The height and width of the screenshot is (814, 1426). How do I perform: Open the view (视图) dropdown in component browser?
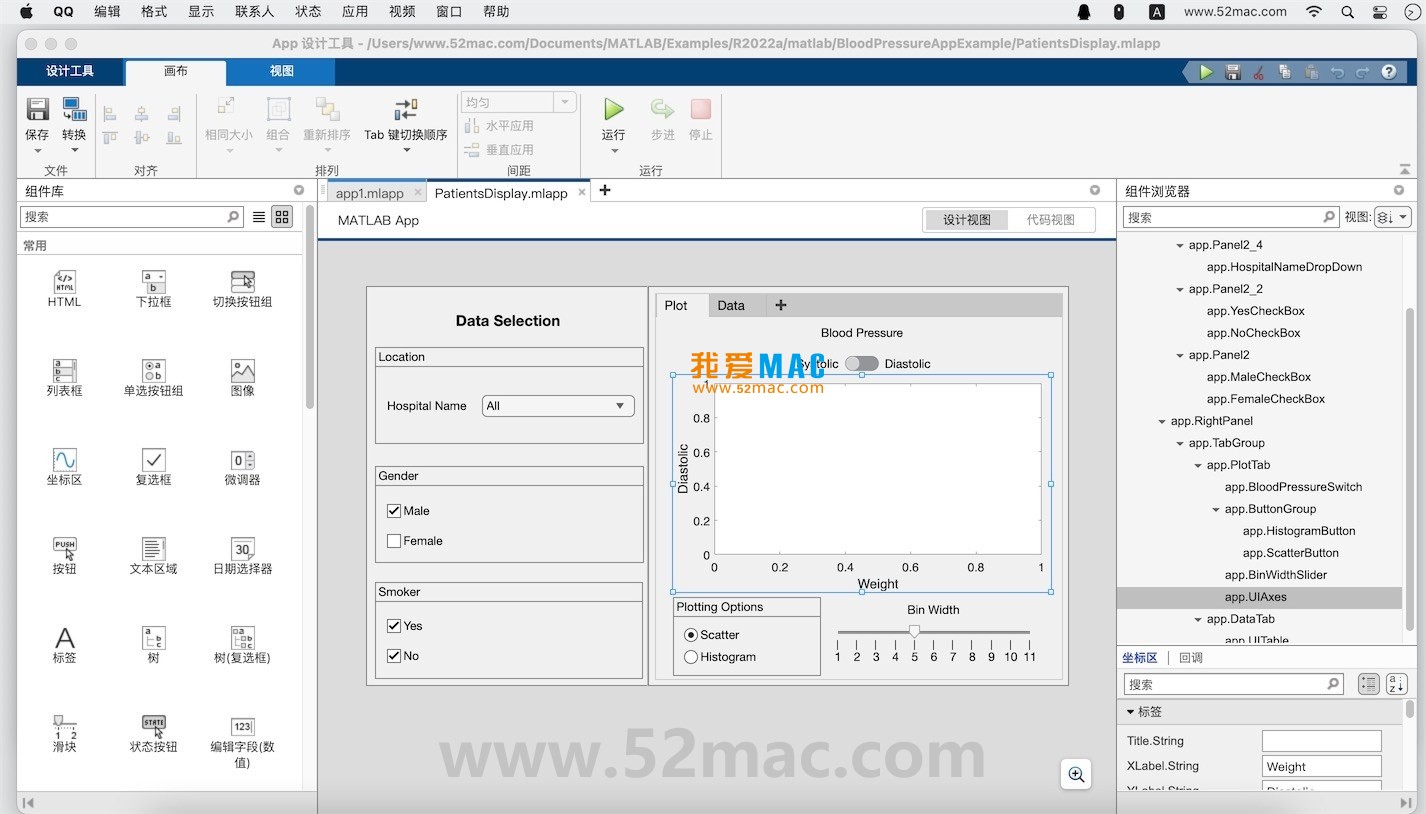pos(1393,217)
